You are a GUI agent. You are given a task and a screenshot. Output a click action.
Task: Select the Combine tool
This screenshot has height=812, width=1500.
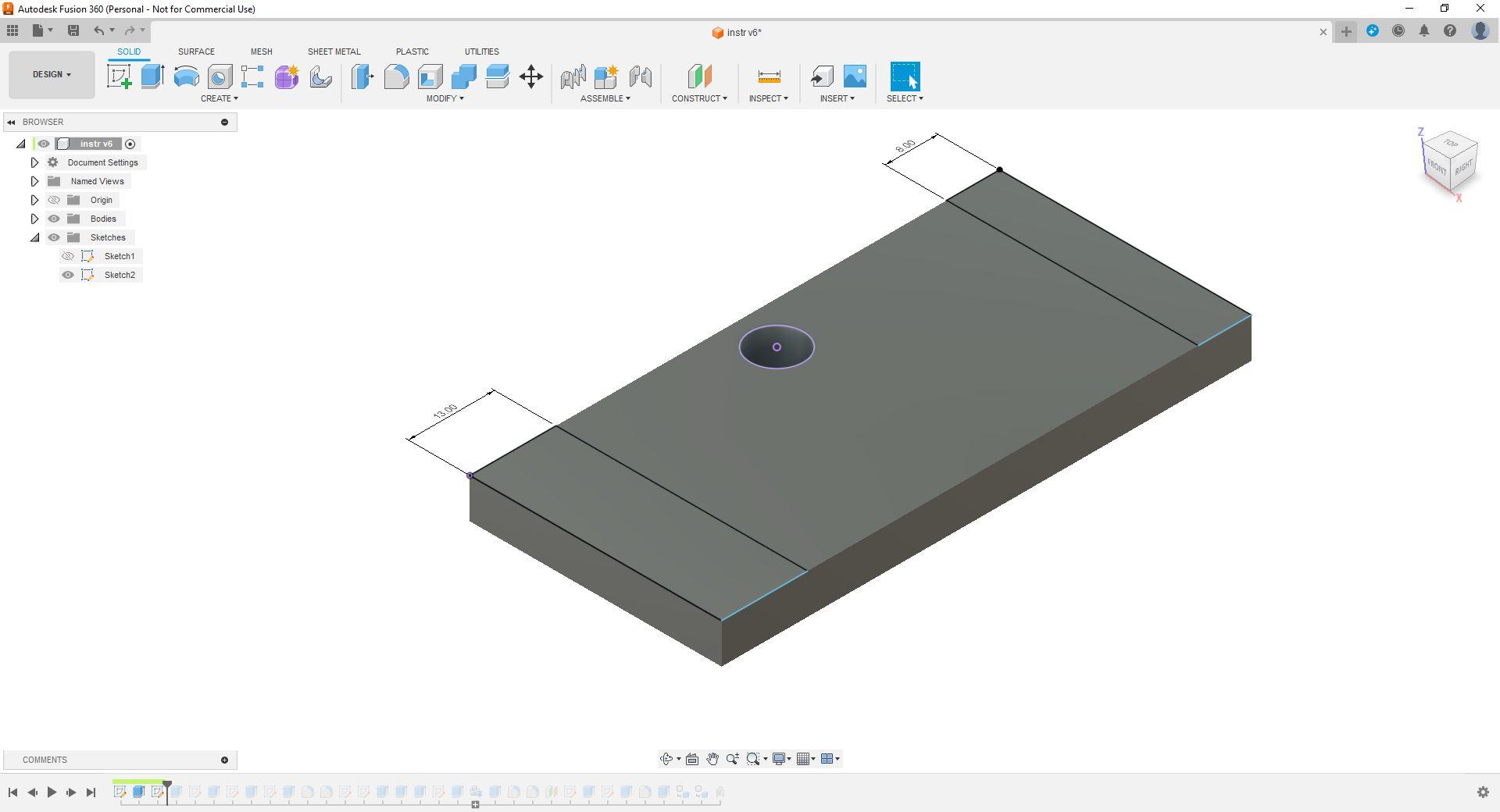tap(463, 77)
